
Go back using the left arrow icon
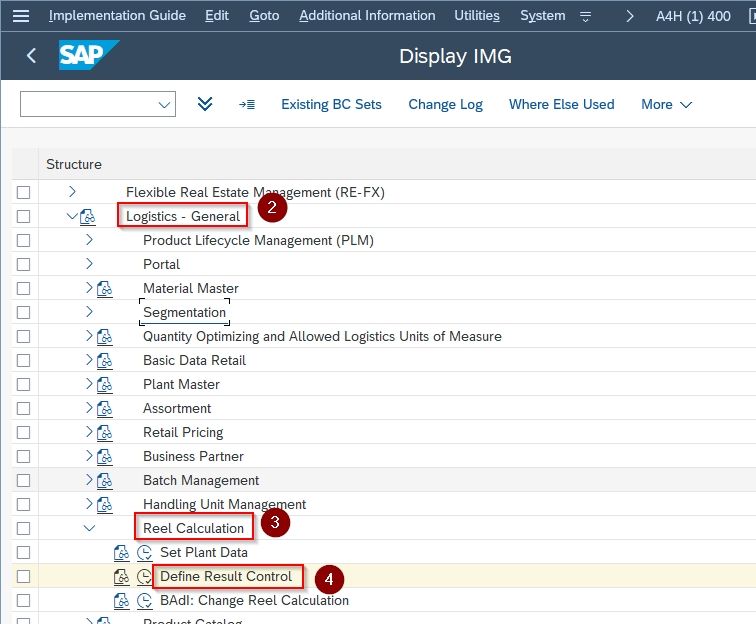(31, 55)
